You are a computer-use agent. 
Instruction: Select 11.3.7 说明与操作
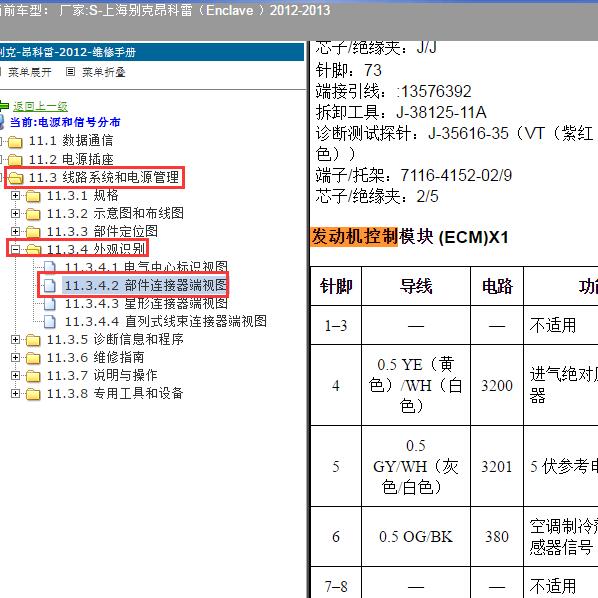point(102,375)
